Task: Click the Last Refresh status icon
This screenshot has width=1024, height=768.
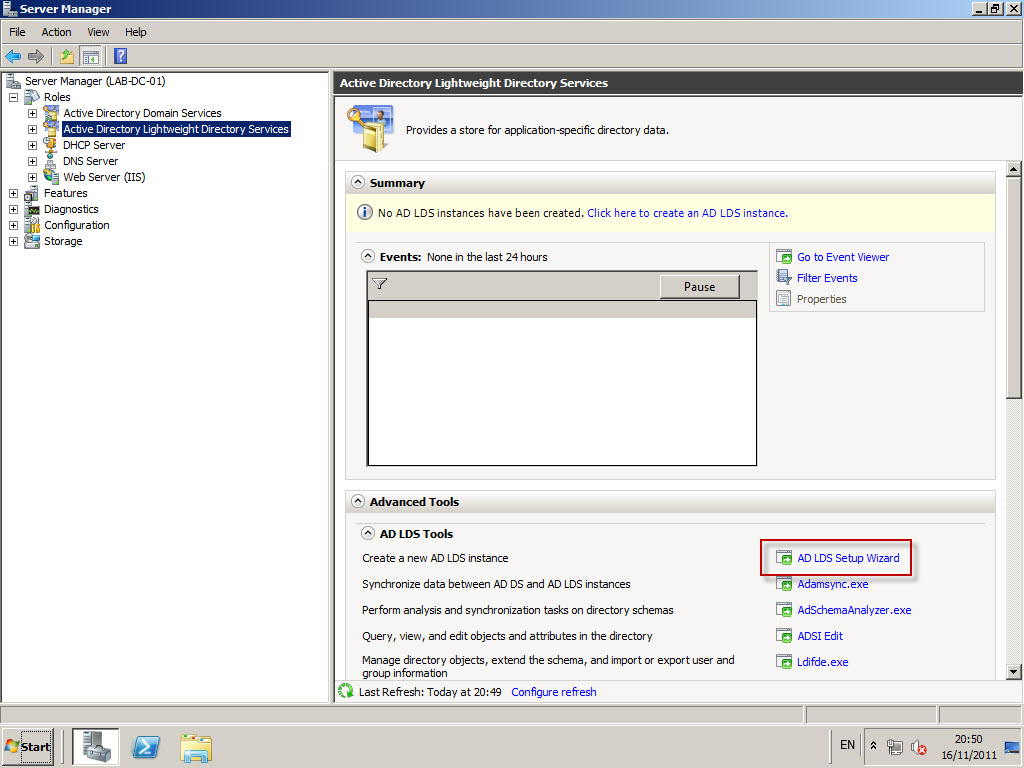Action: pos(345,691)
